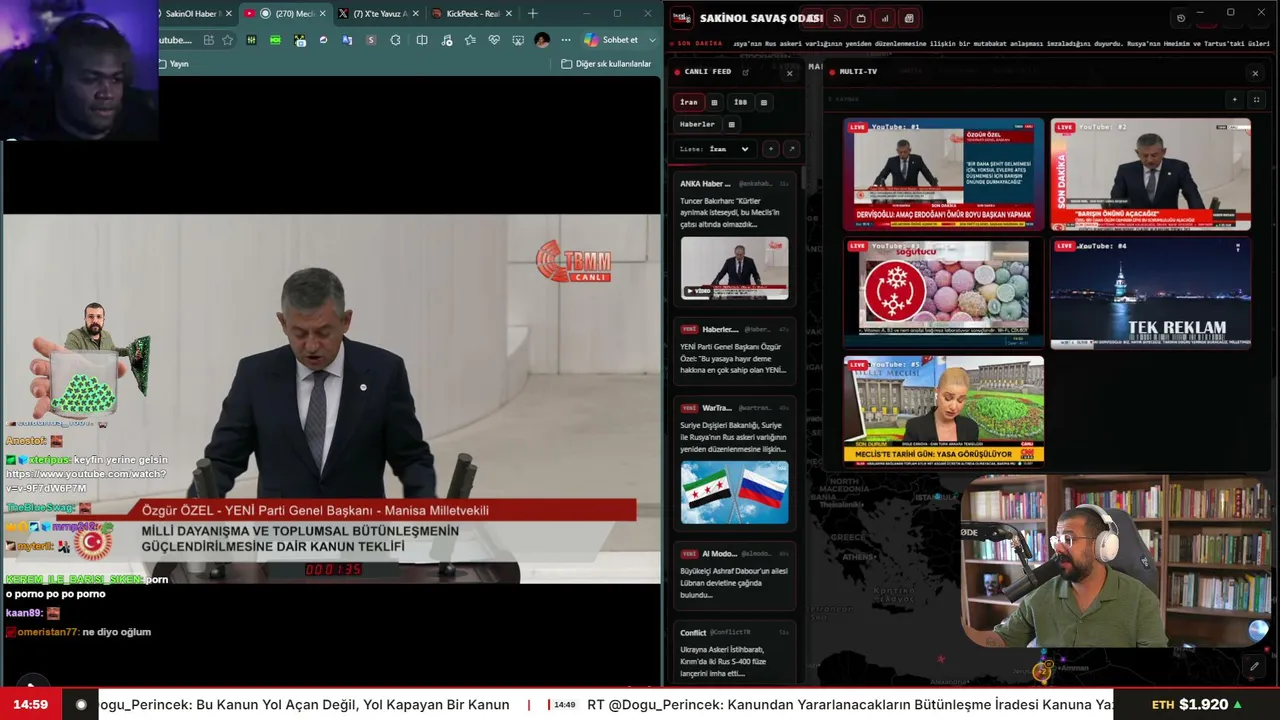Open the browser profile avatar

tap(542, 40)
